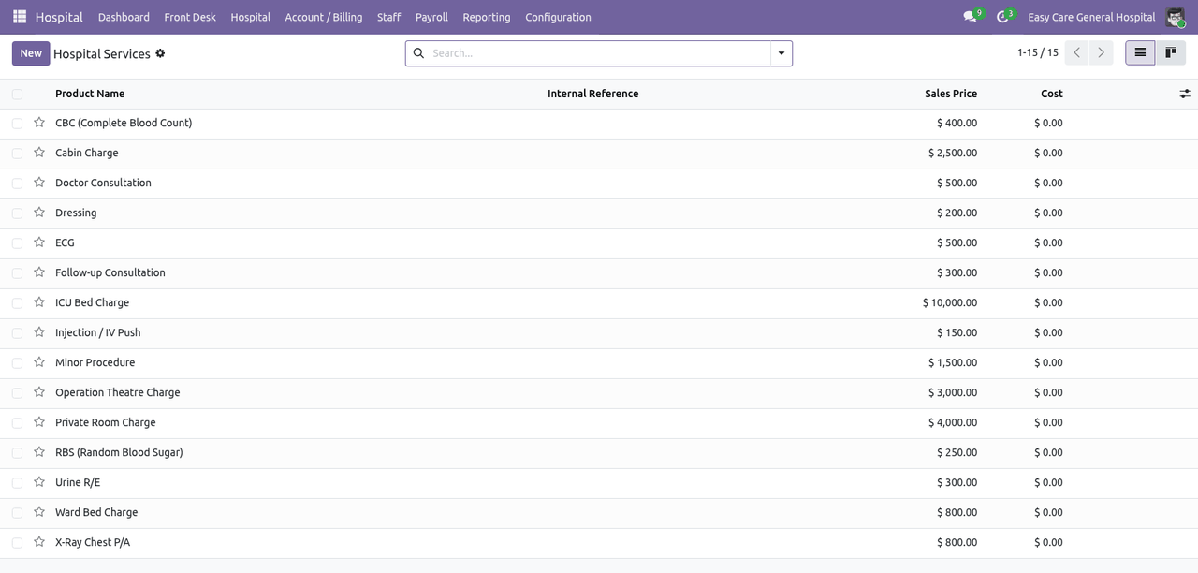
Task: Star Follow-up Consultation as favorite
Action: (39, 272)
